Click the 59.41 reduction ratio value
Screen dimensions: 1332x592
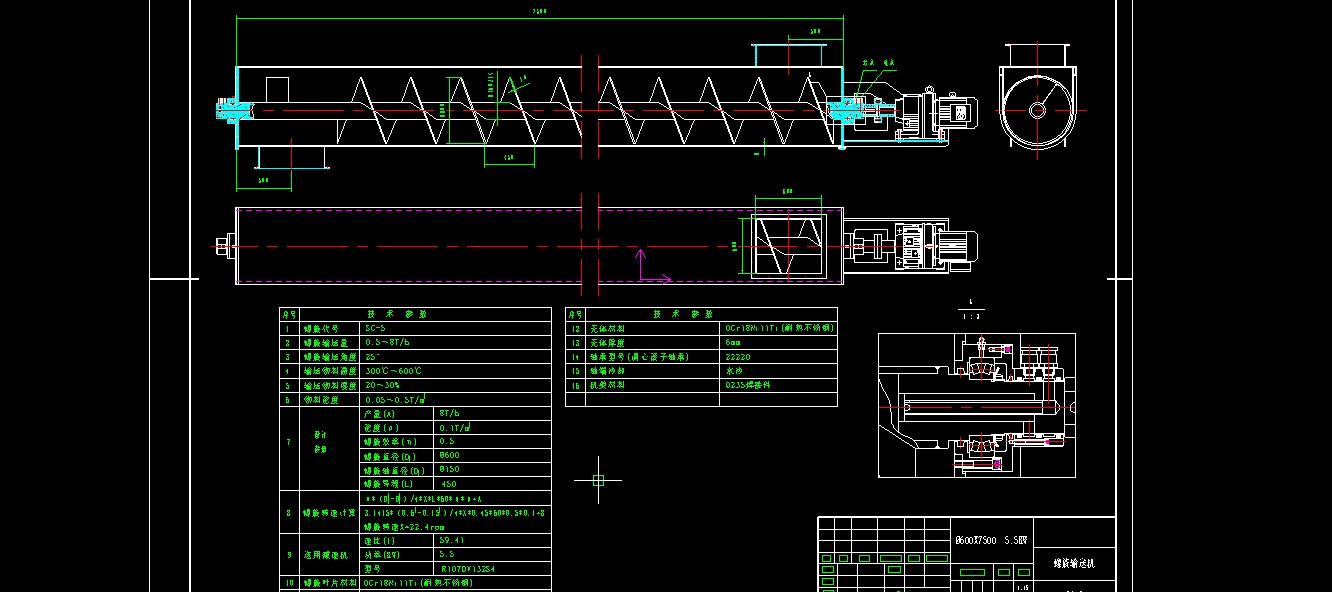[451, 540]
